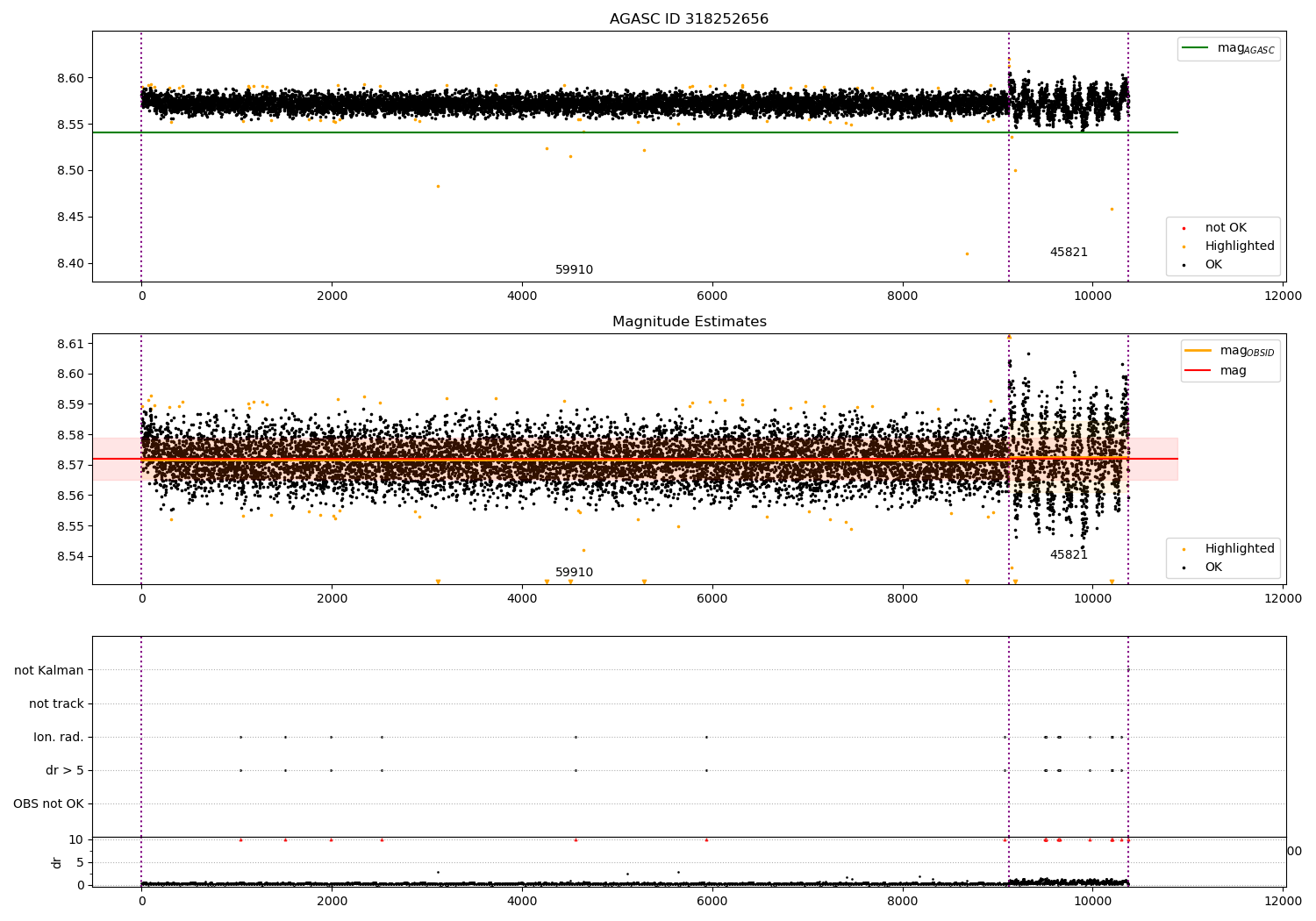Click '59910' label in the Magnitude Estimates plot
1316x921 pixels.
(x=574, y=573)
